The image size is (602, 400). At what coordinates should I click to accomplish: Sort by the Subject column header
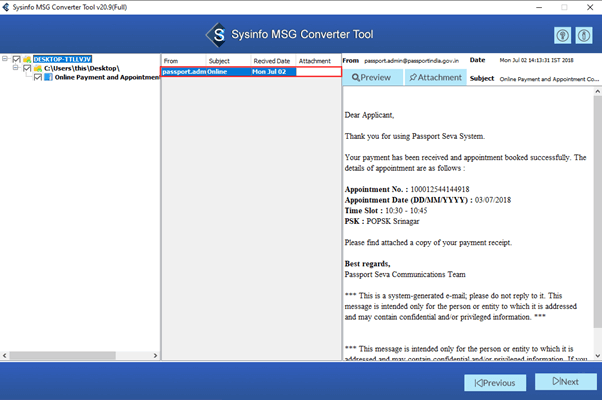(228, 61)
